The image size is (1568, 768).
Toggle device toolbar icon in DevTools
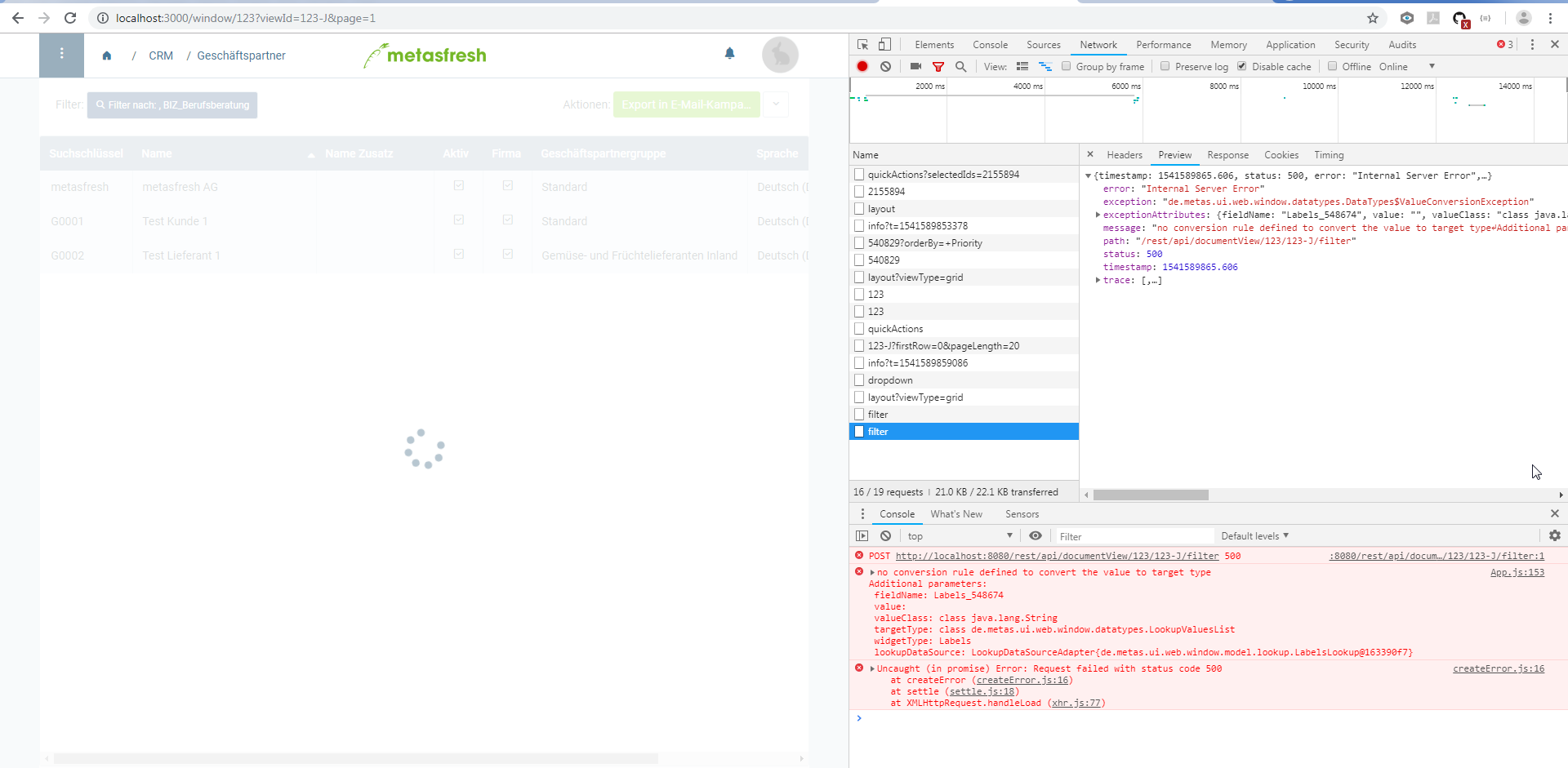(x=884, y=44)
